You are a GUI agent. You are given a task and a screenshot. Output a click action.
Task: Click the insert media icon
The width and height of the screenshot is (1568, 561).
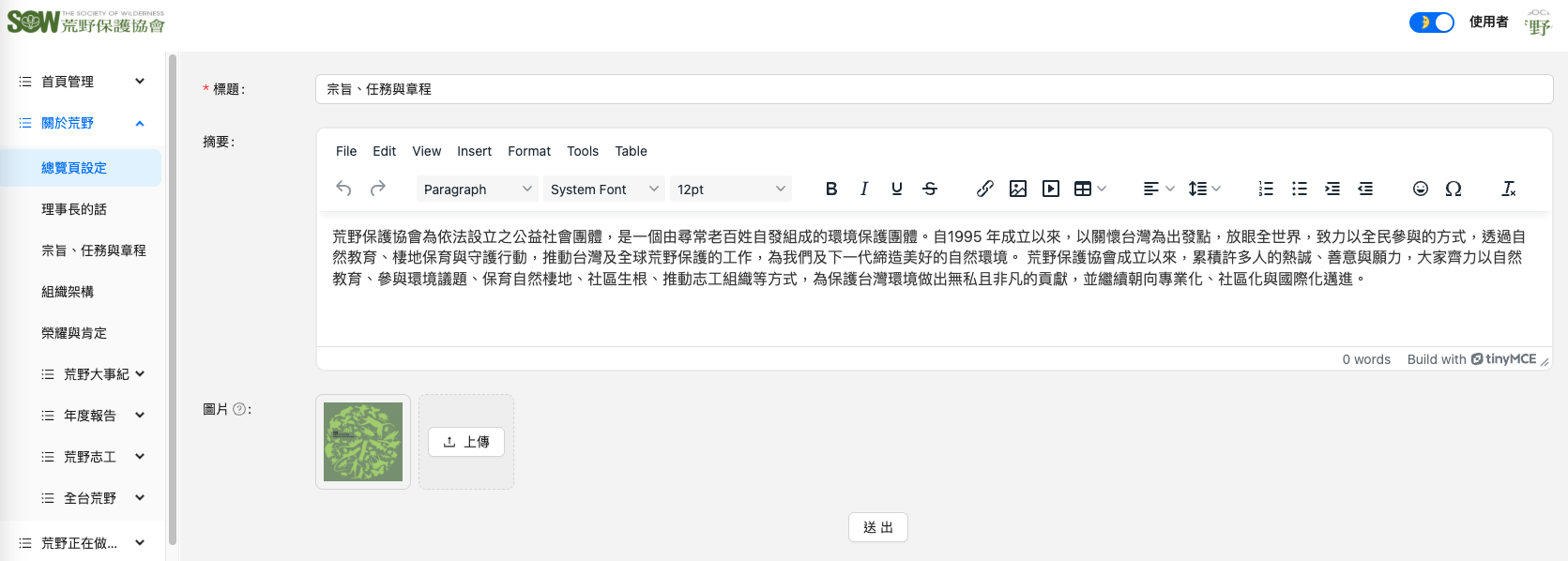click(x=1051, y=189)
